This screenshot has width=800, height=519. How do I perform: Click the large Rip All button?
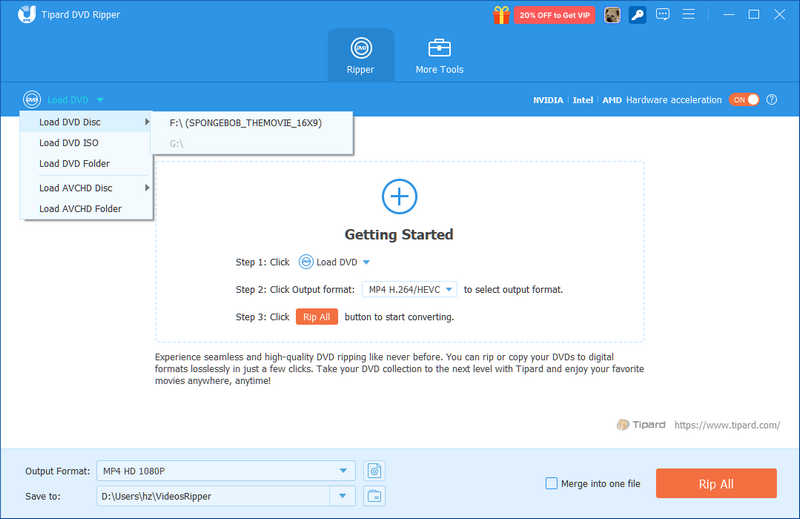click(x=716, y=483)
